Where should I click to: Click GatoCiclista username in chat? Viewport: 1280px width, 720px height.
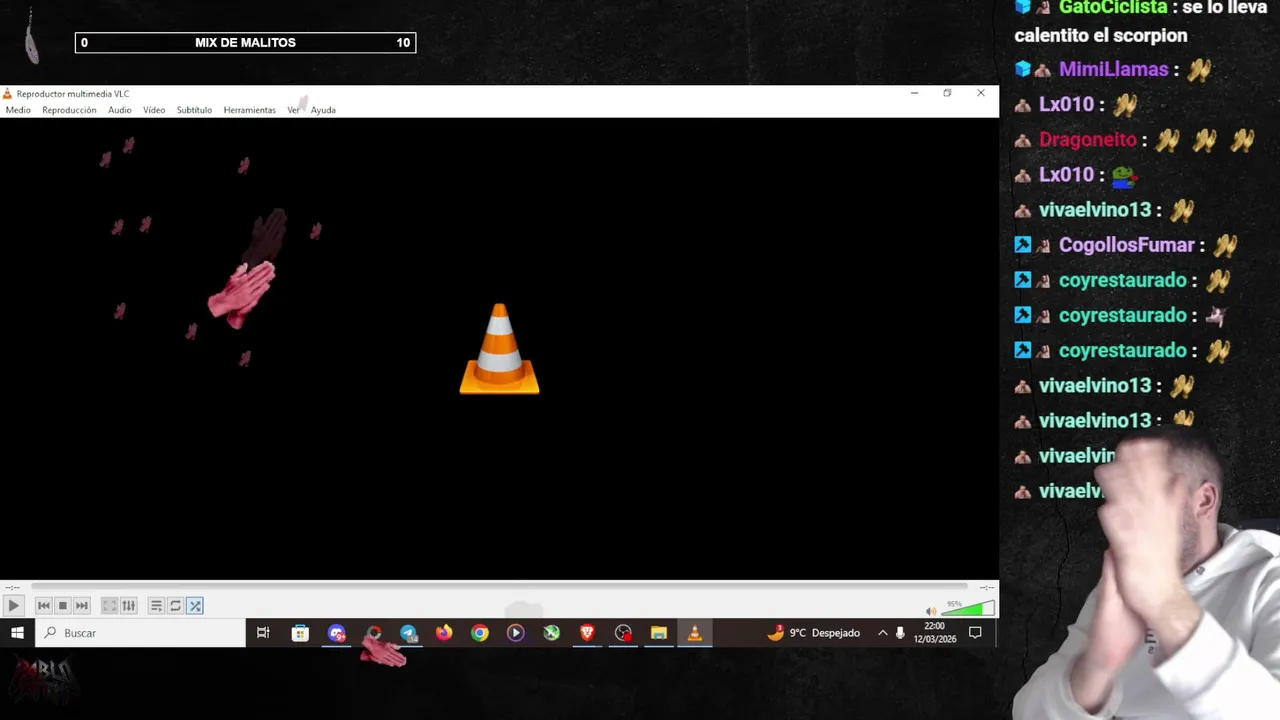pos(1113,8)
